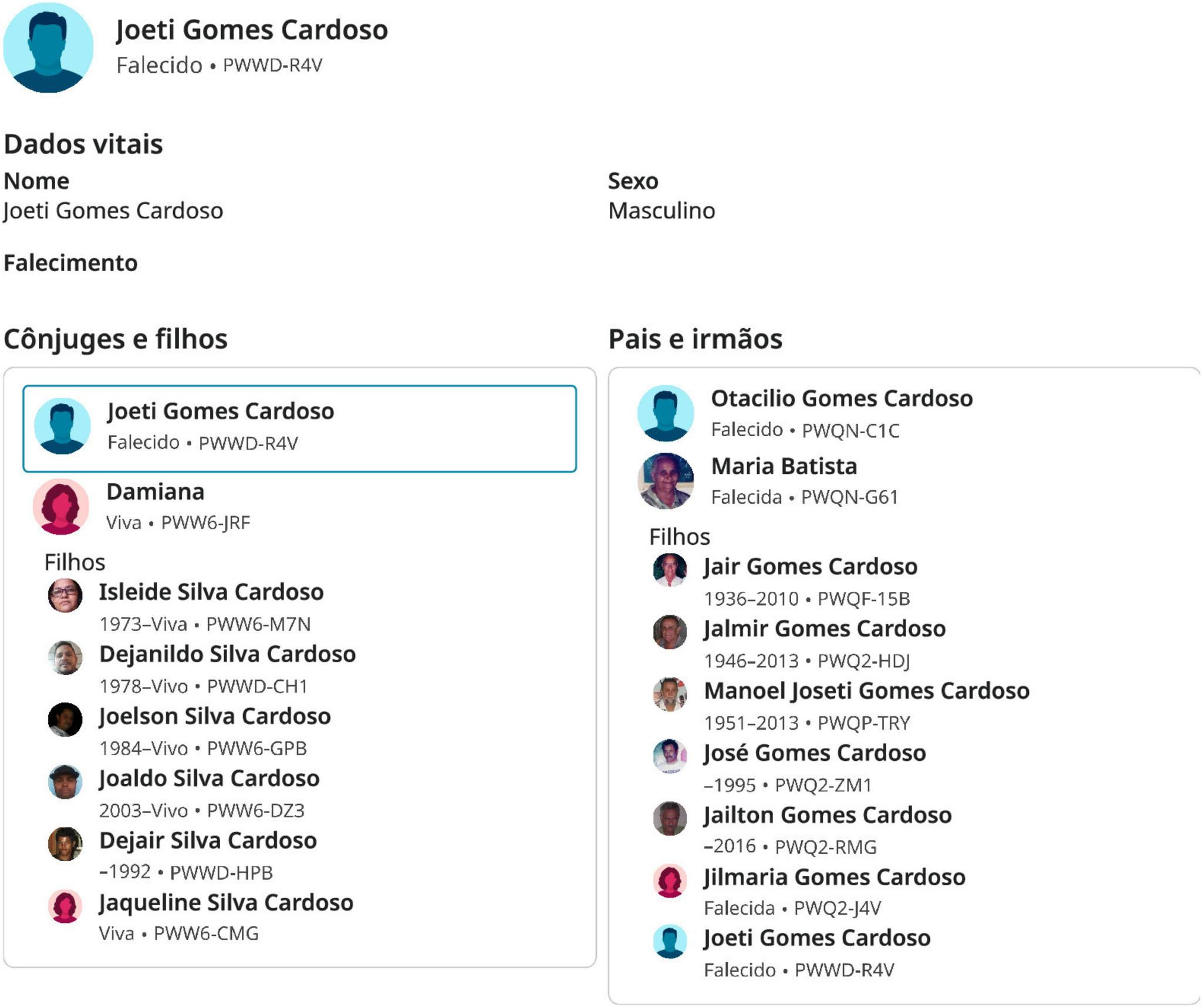Open Dejanildo Silva Cardoso's profile link
Image resolution: width=1202 pixels, height=1008 pixels.
click(x=227, y=654)
